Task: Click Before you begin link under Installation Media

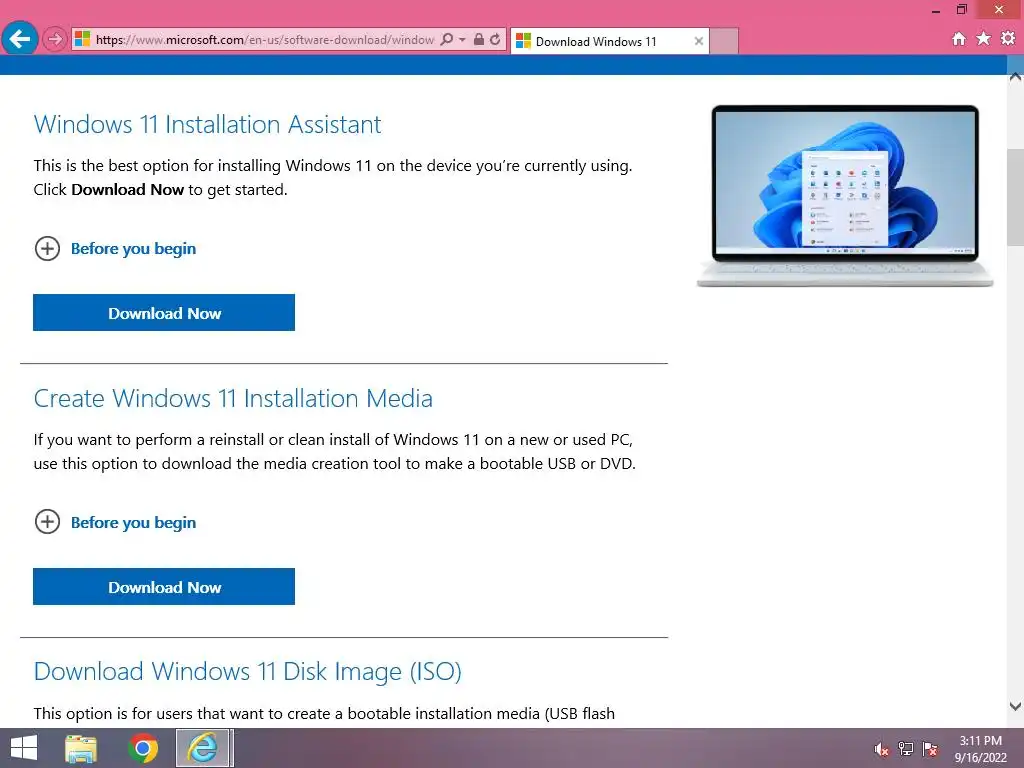Action: 133,522
